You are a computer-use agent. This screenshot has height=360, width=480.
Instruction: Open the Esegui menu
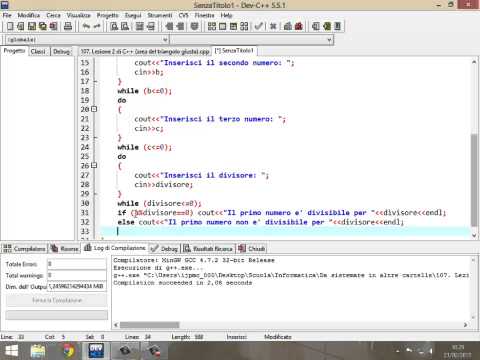tap(133, 15)
